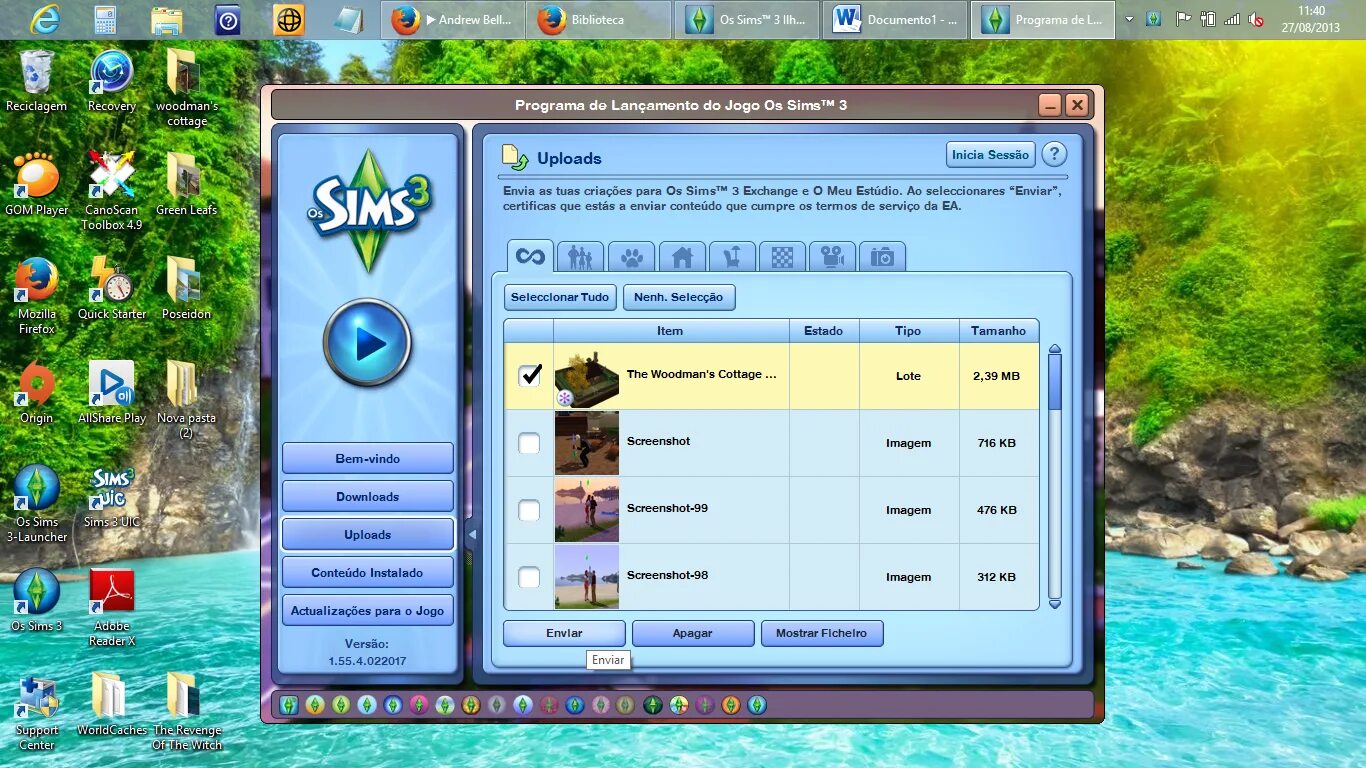Collapse the sidebar with the small arrow
The height and width of the screenshot is (768, 1366).
472,535
